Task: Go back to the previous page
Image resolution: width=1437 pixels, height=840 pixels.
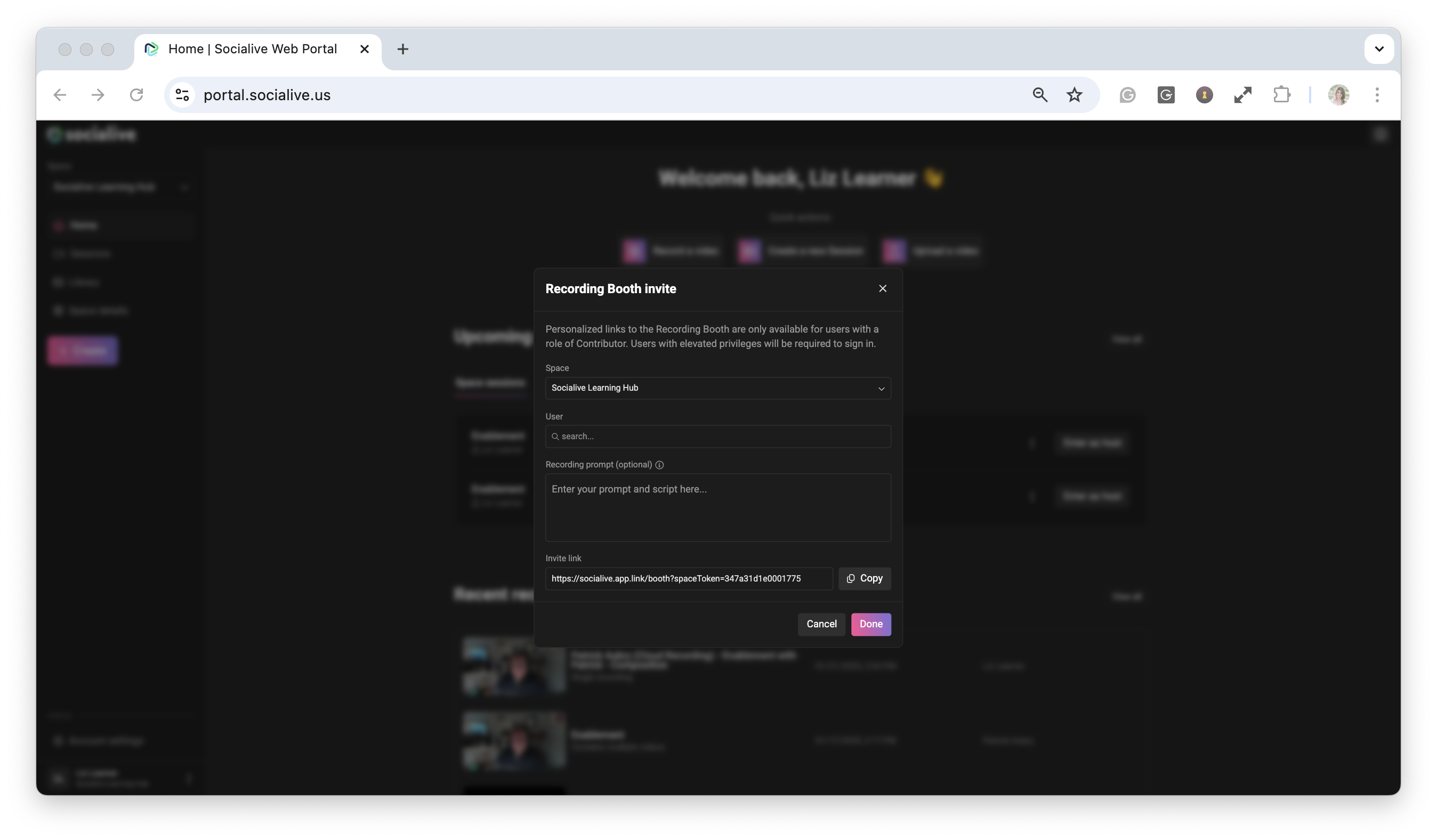Action: pos(60,95)
